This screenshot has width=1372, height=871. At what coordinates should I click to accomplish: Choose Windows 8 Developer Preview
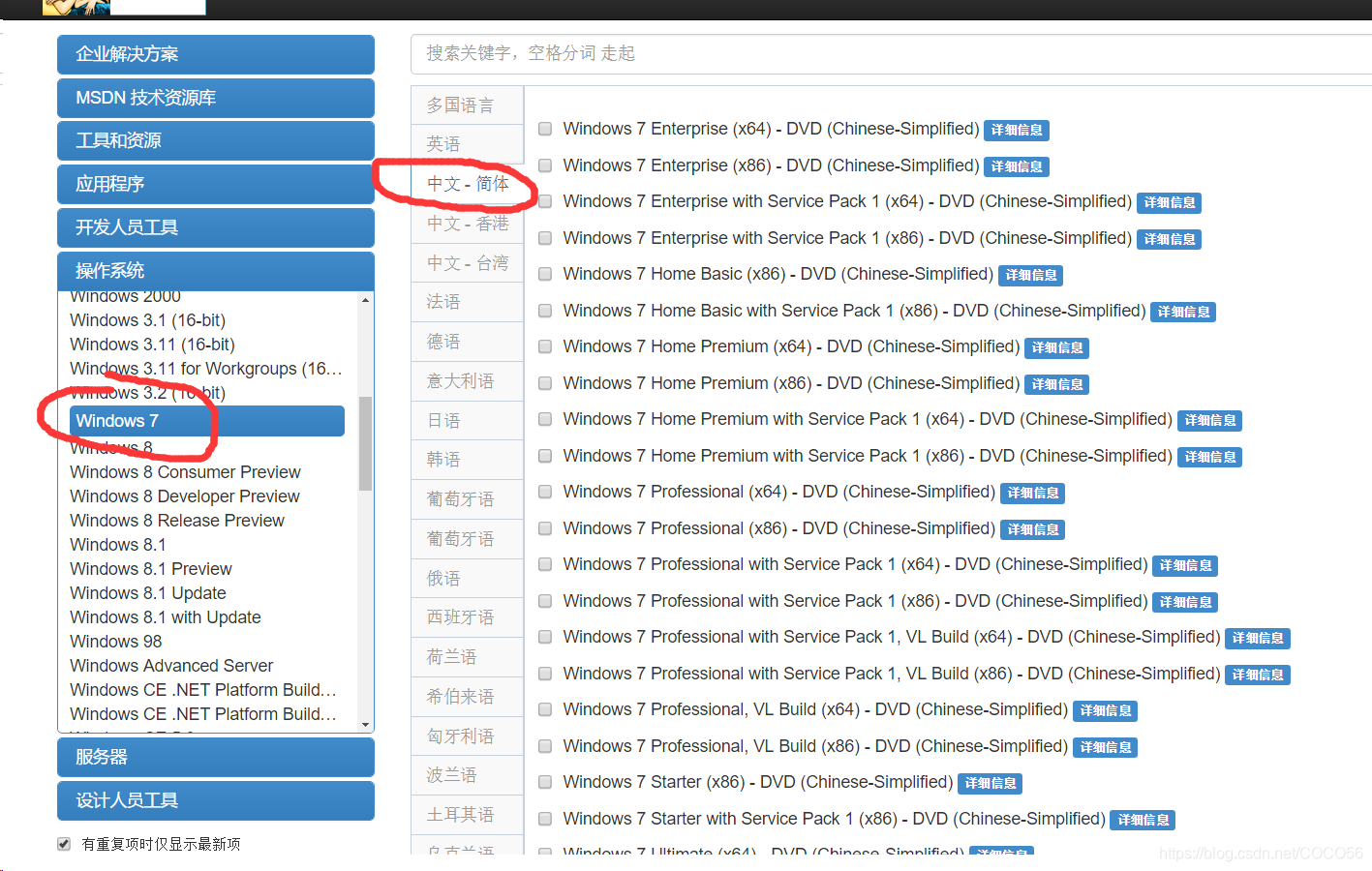click(185, 496)
